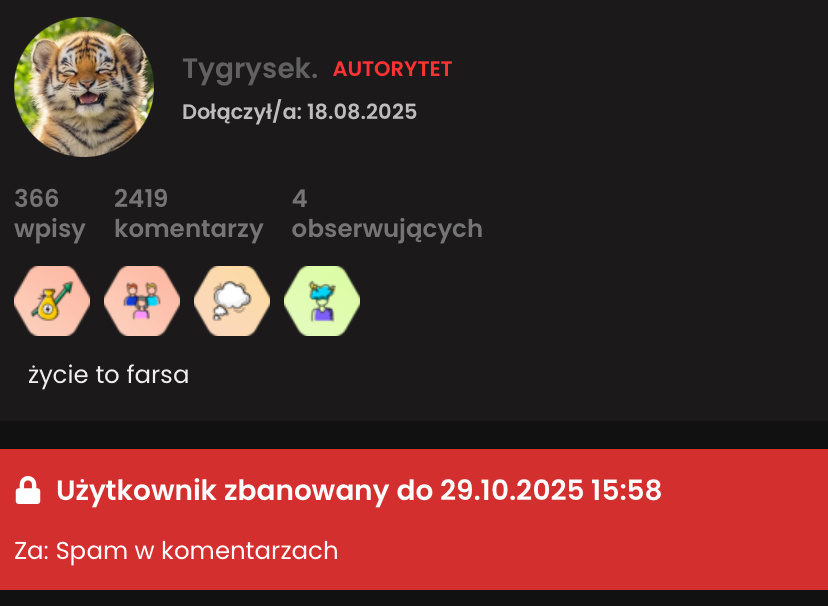The height and width of the screenshot is (606, 828).
Task: Click the 2419 comments count number
Action: coord(141,198)
